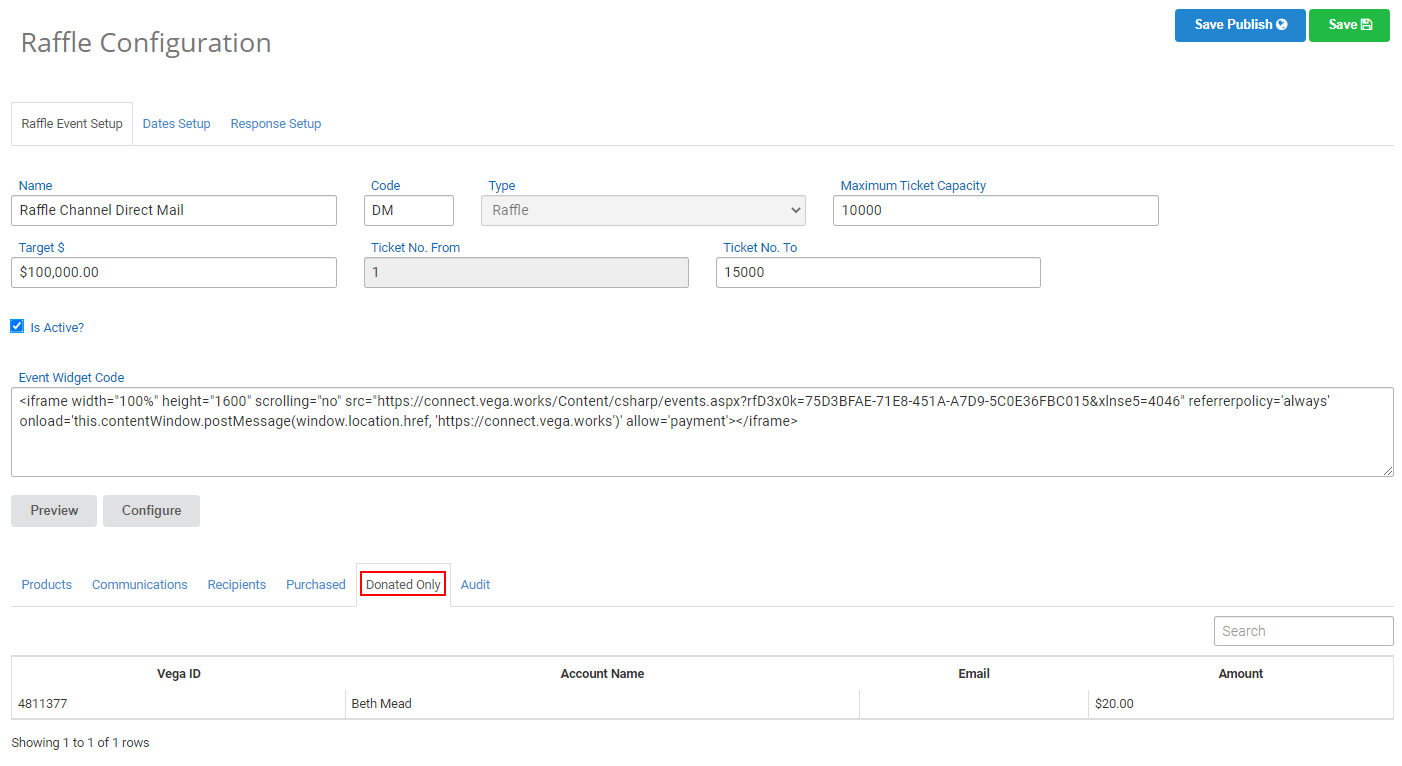1402x766 pixels.
Task: Show the Audit tab
Action: tap(475, 585)
